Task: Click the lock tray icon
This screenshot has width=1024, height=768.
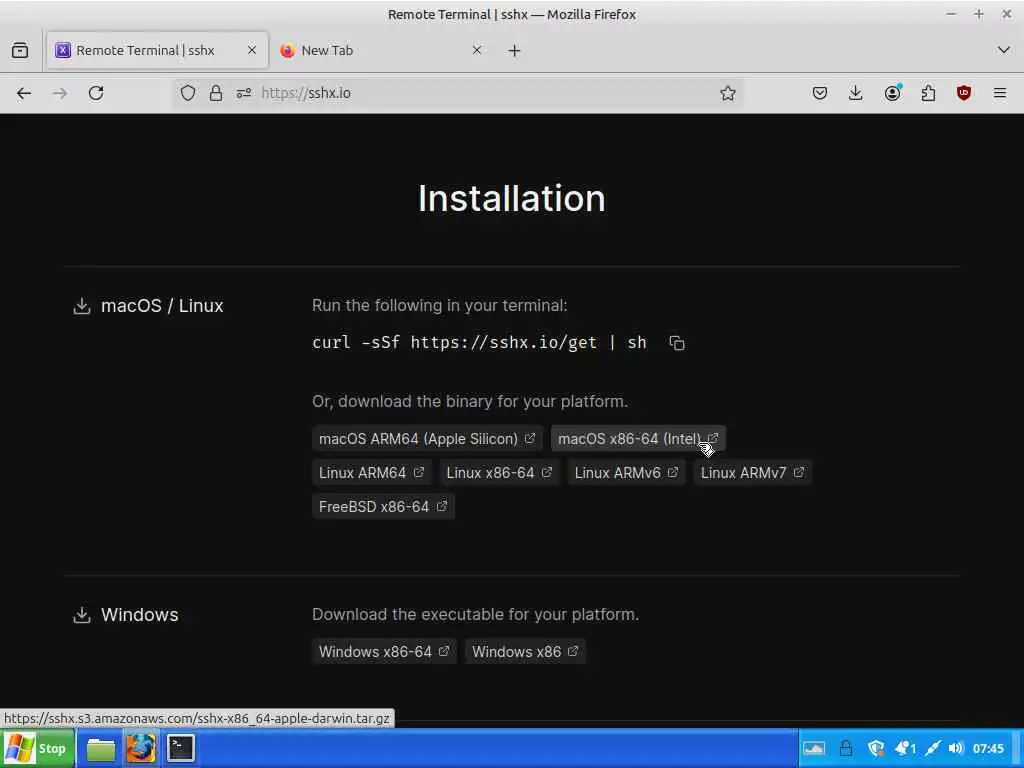Action: tap(846, 748)
